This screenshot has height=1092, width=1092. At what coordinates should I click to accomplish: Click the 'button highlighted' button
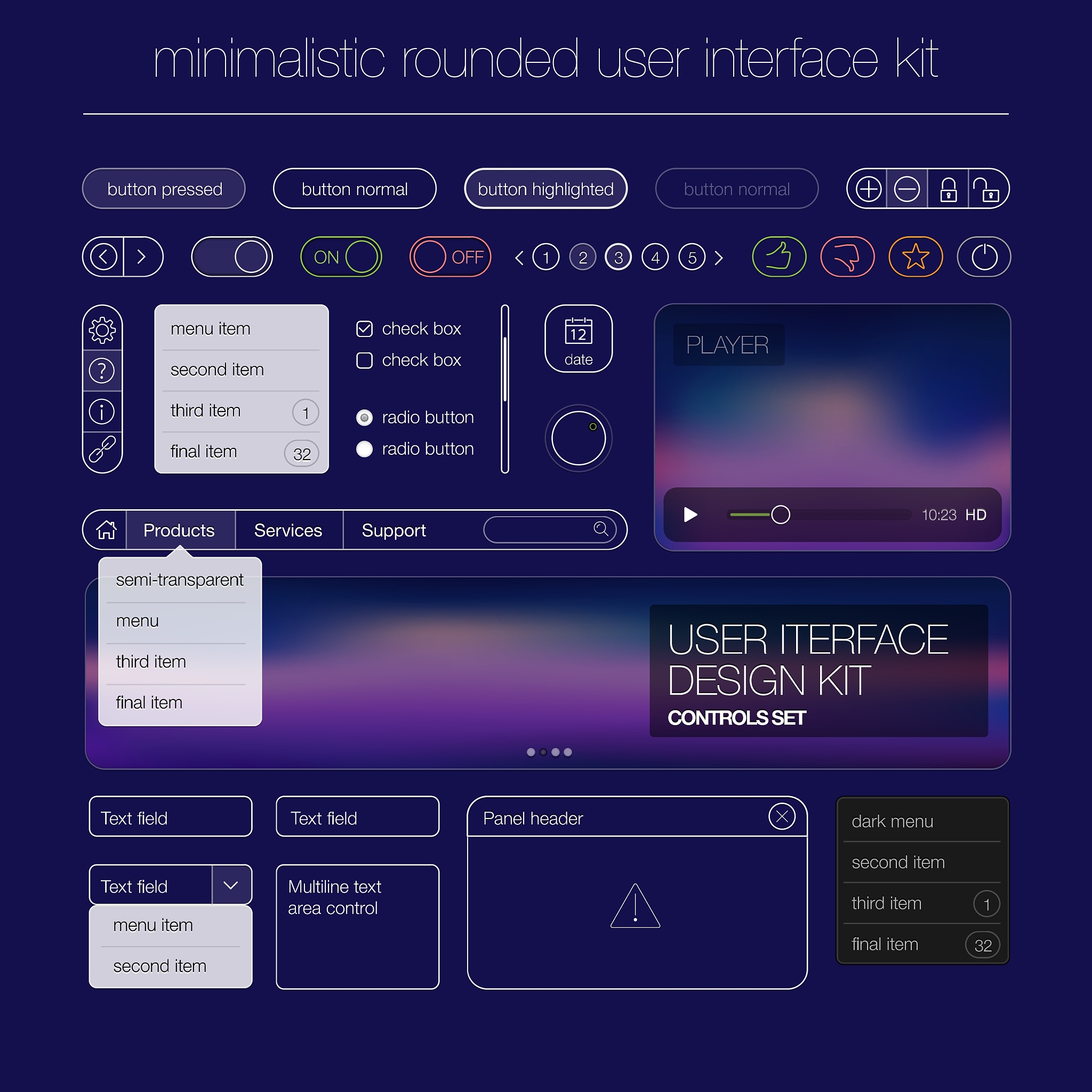546,189
